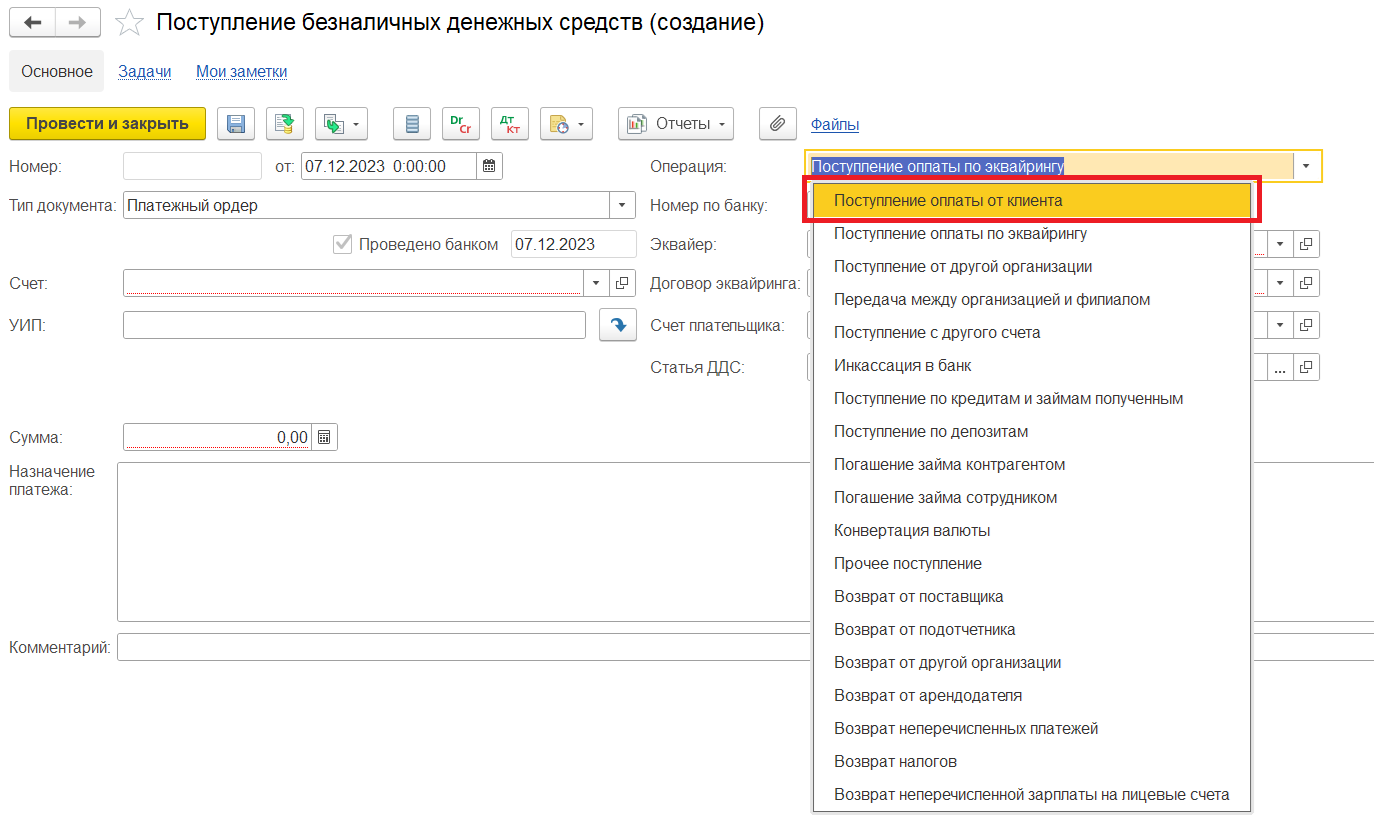Select Погашение займа контрагентом
1374x840 pixels.
(1031, 465)
